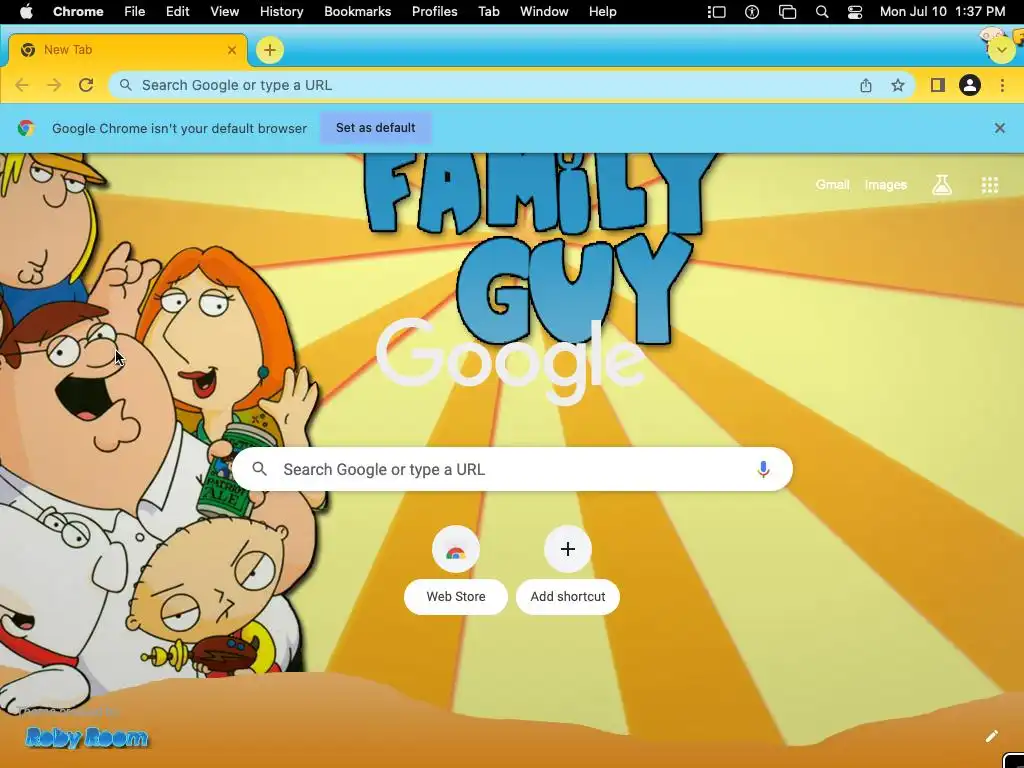Select the New Tab tab
Screen dimensions: 1024x768
(x=127, y=50)
